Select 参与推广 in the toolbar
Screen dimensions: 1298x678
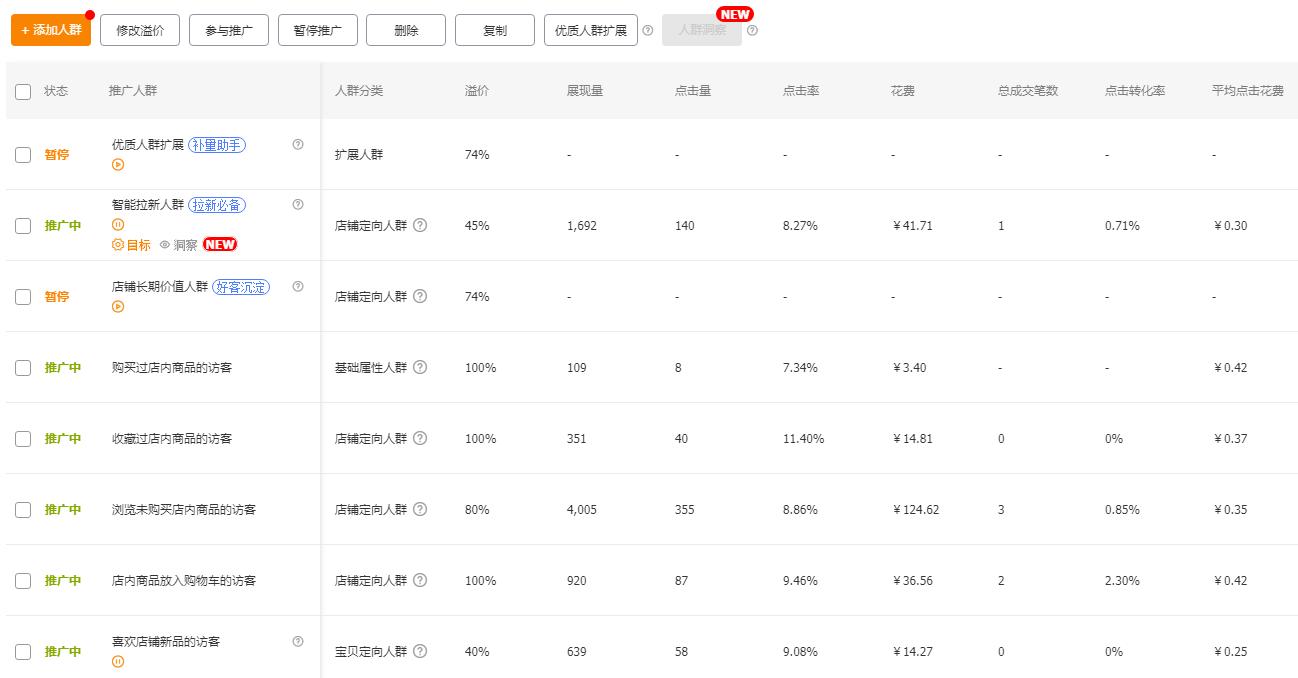click(x=228, y=30)
